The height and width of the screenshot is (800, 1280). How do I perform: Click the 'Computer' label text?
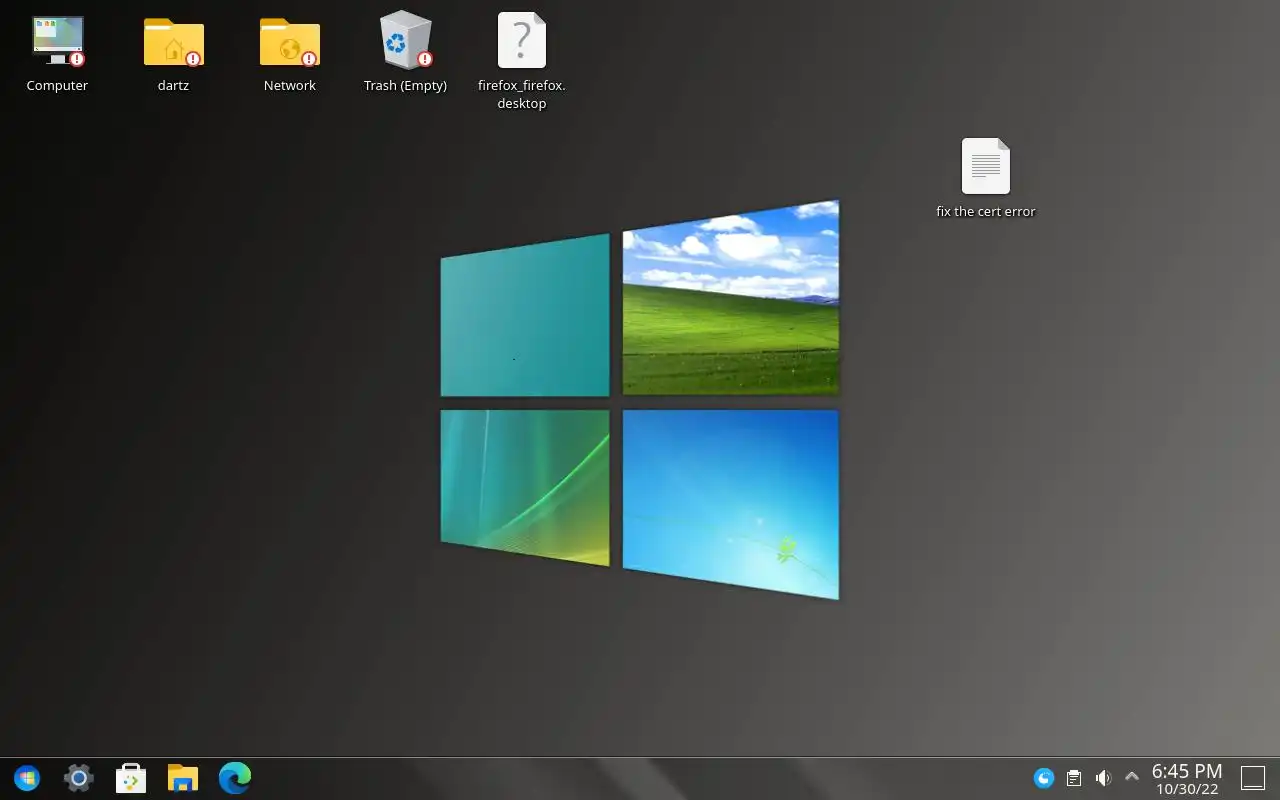pos(57,86)
